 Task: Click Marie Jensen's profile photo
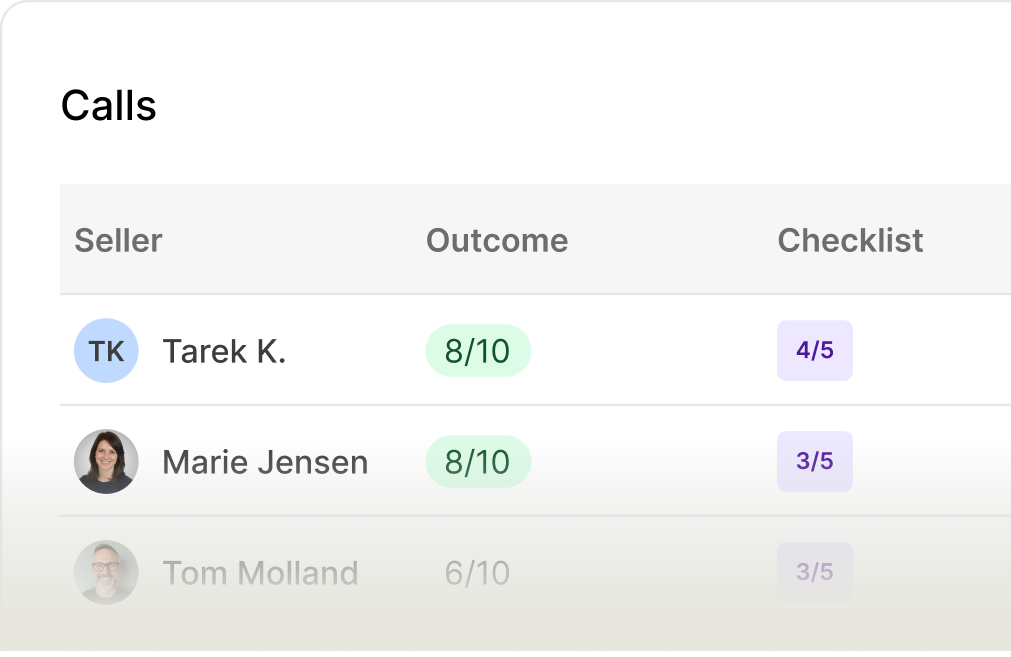106,462
